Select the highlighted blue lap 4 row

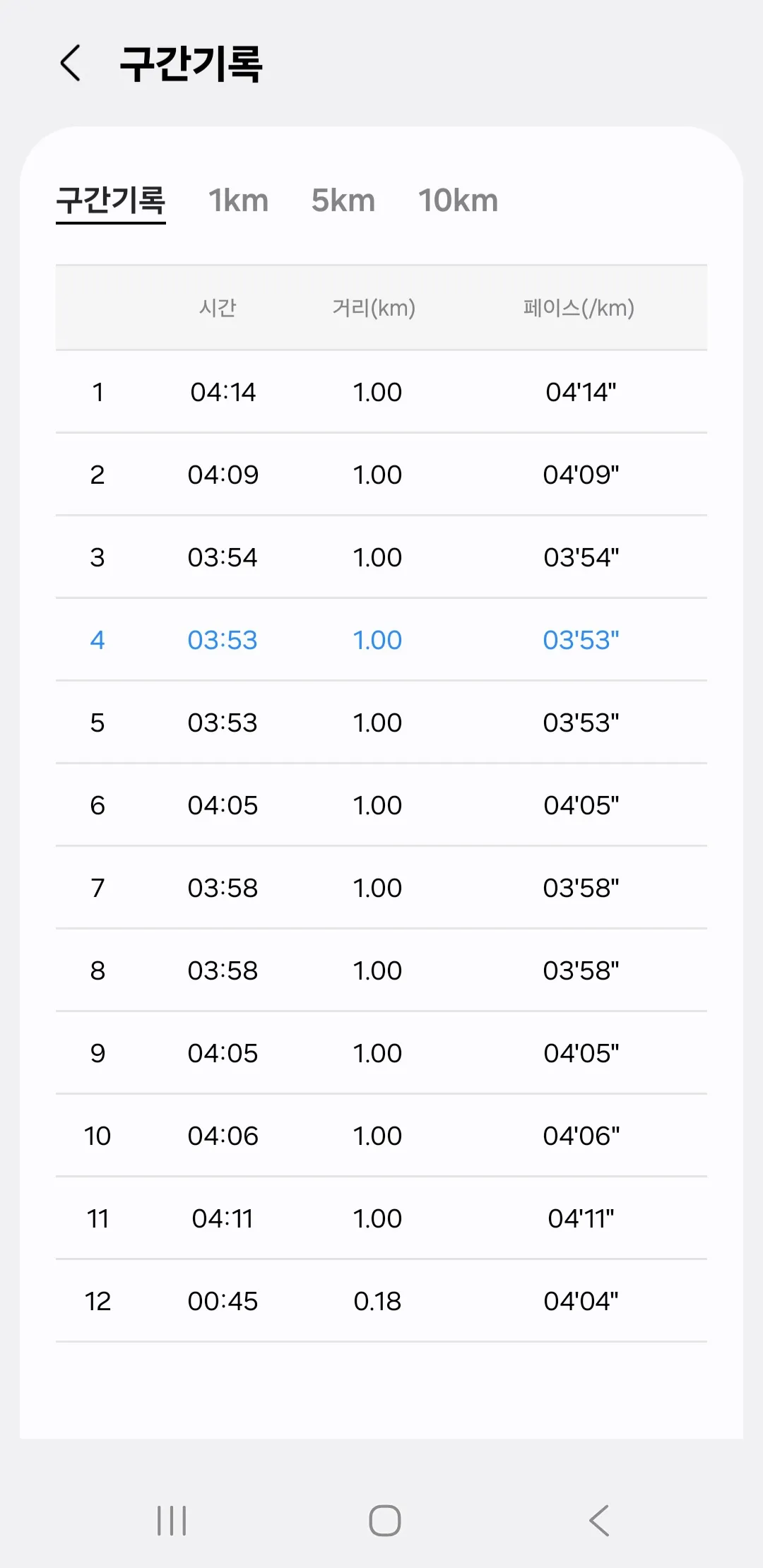point(381,640)
